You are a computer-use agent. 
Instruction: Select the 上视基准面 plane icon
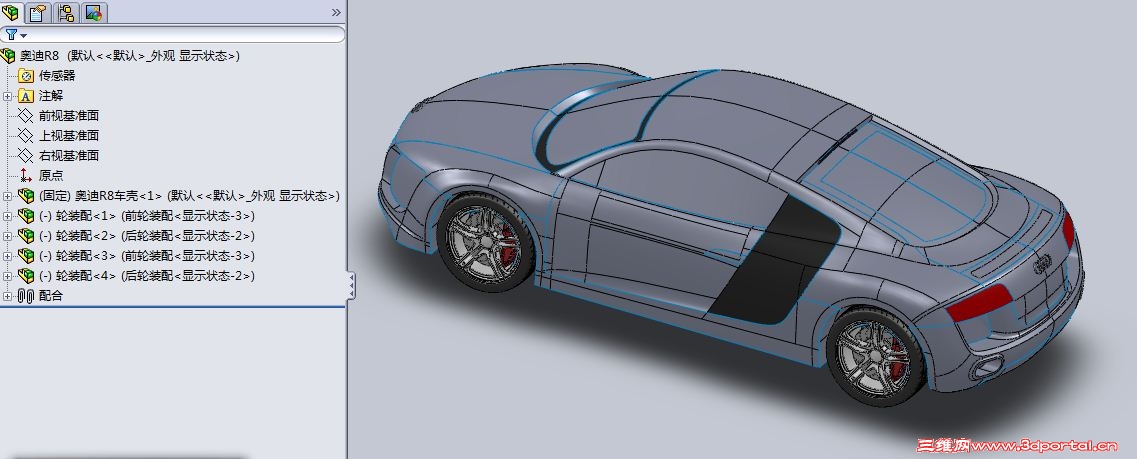point(26,136)
